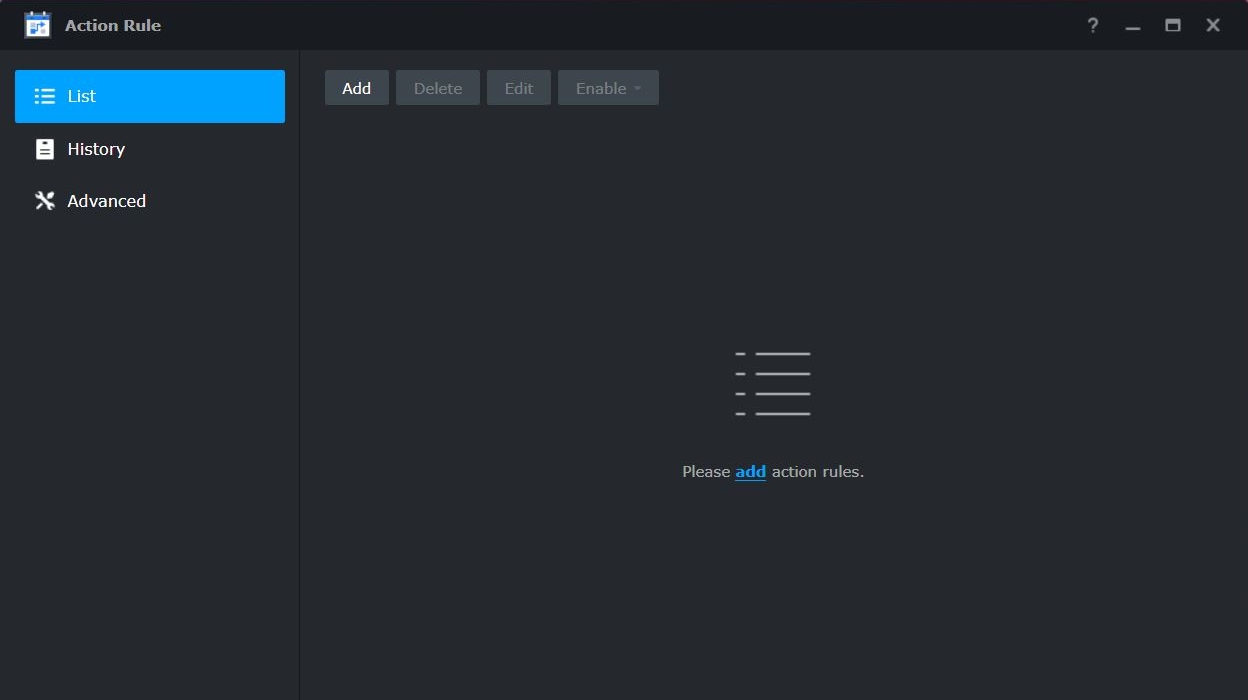Image resolution: width=1248 pixels, height=700 pixels.
Task: Expand the Enable dropdown
Action: pos(608,88)
